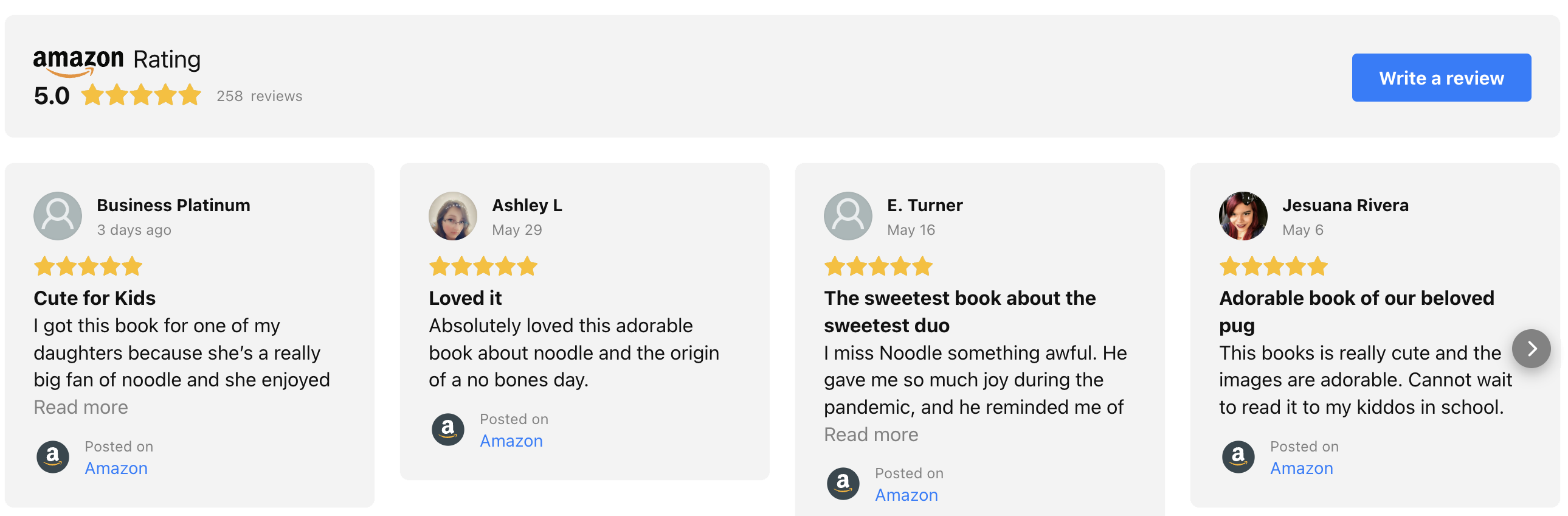Expand Read more on Cute for Kids review
This screenshot has width=1568, height=516.
point(81,407)
